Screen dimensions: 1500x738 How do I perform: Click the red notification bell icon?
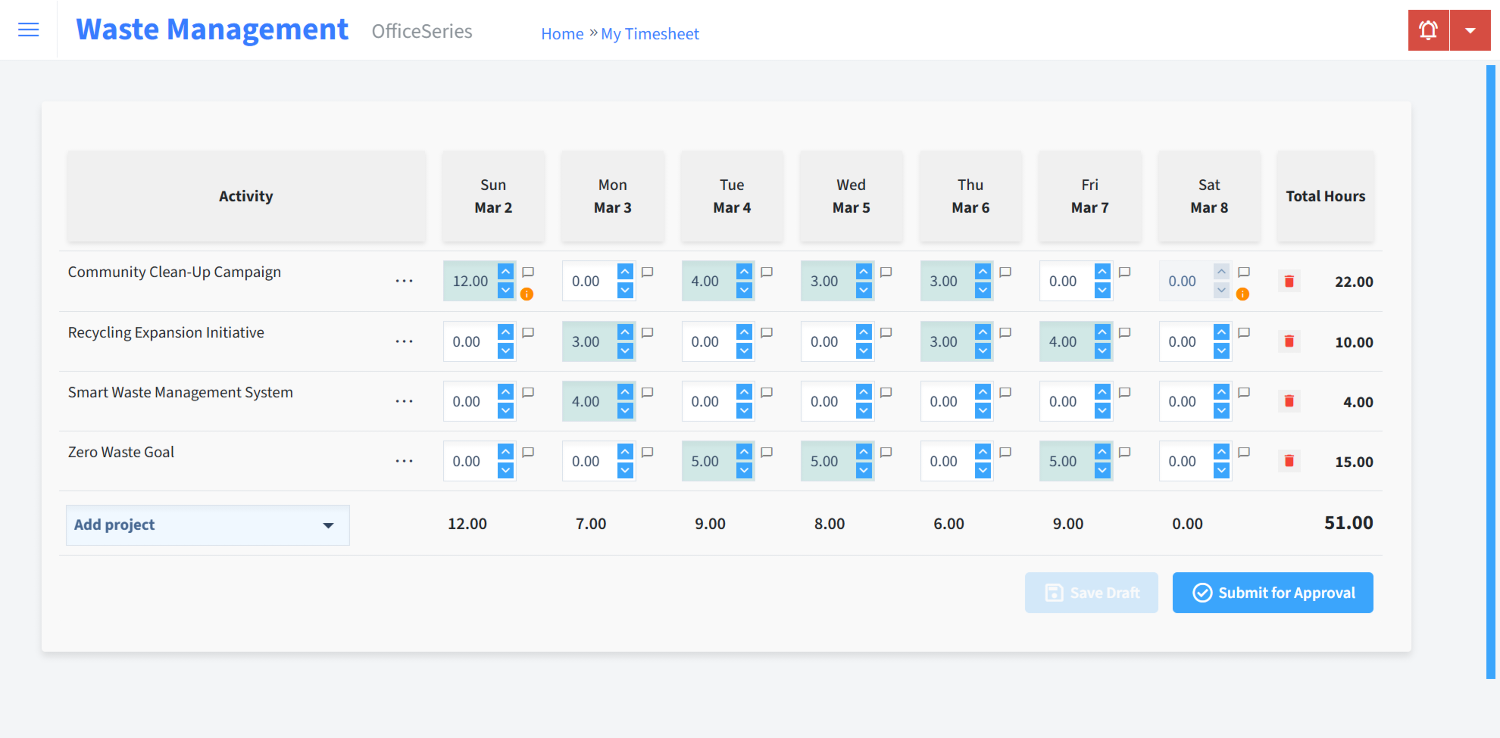1428,30
